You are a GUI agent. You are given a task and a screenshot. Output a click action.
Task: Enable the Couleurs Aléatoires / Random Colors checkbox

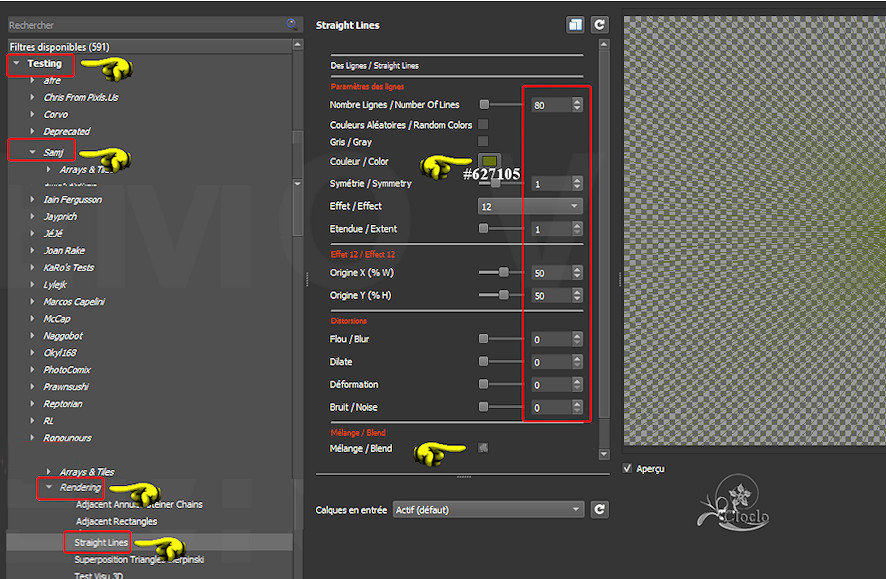coord(483,125)
